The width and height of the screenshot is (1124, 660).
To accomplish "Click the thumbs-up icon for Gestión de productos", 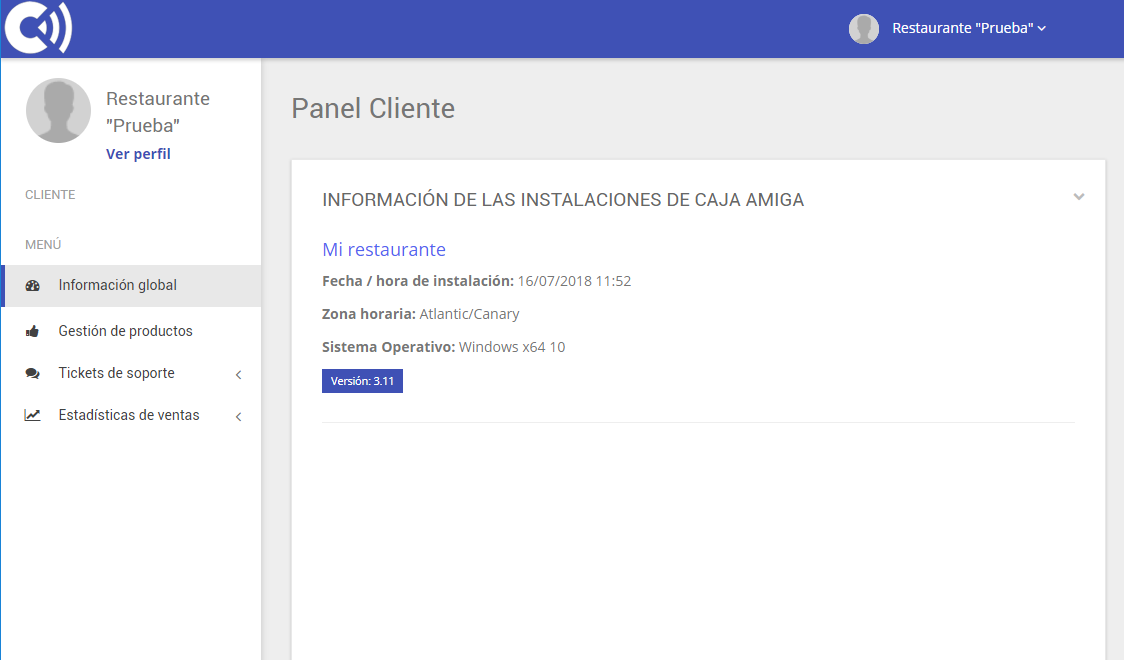I will coord(32,330).
